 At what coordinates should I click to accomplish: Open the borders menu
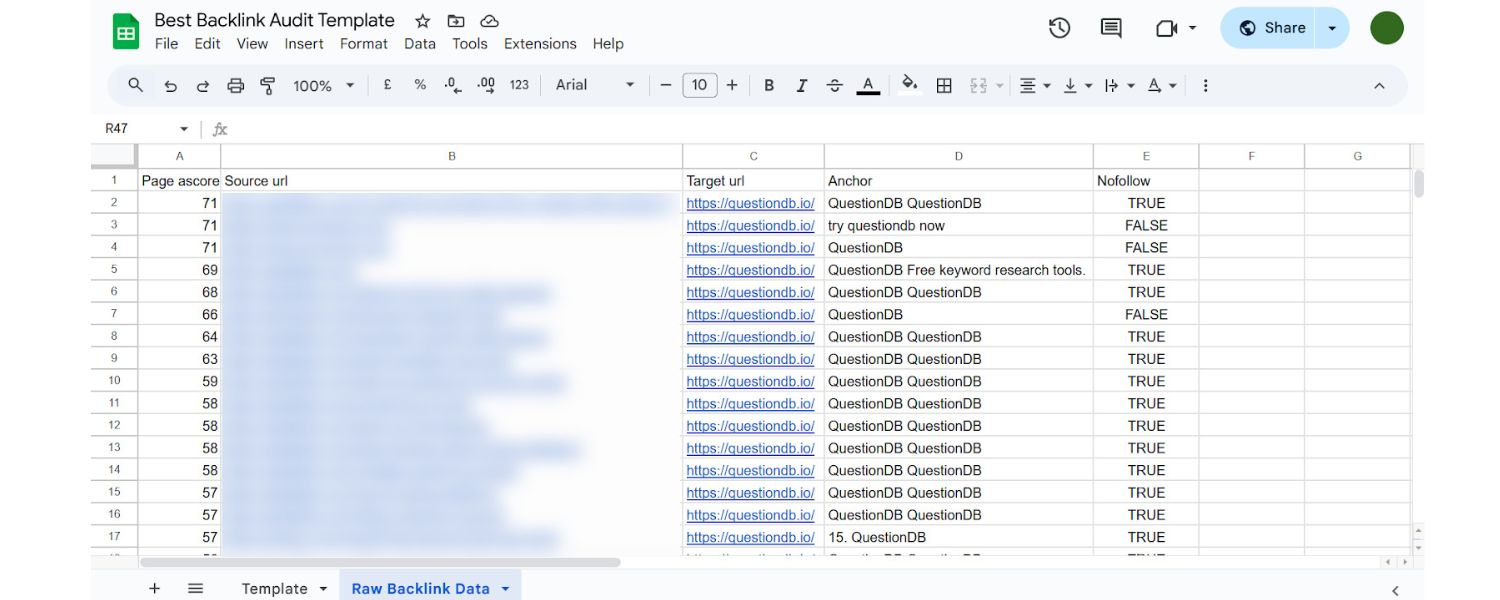942,85
